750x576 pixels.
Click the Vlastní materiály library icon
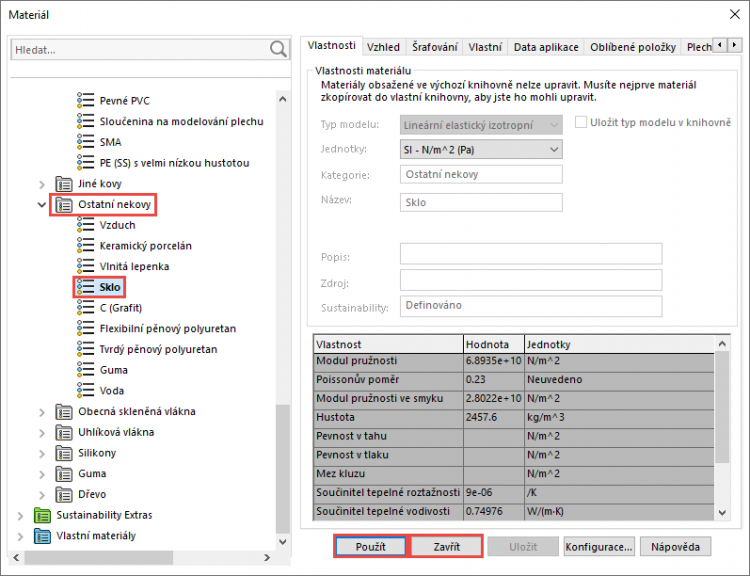[x=42, y=536]
